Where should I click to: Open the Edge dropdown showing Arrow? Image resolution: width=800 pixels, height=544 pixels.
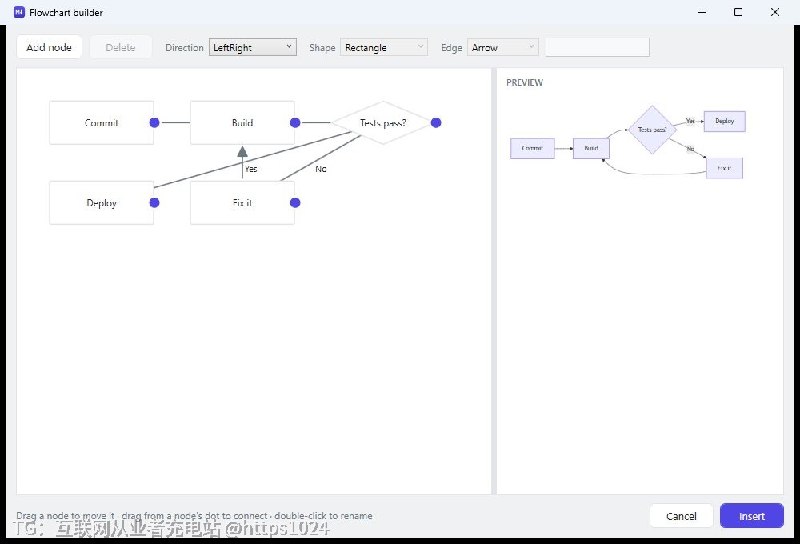(503, 47)
